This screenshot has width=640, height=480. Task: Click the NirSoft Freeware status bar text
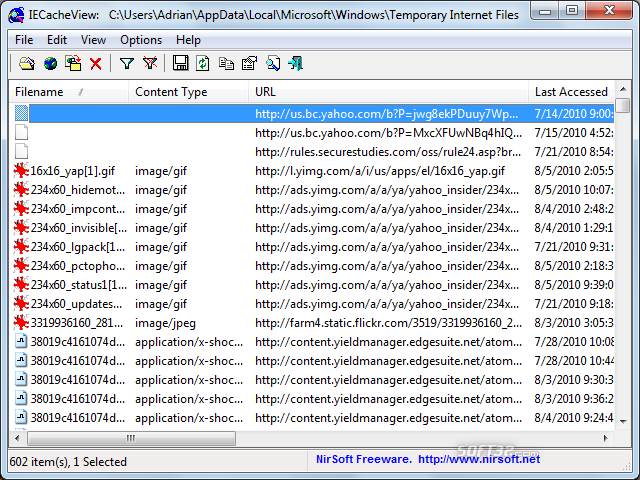tap(364, 459)
